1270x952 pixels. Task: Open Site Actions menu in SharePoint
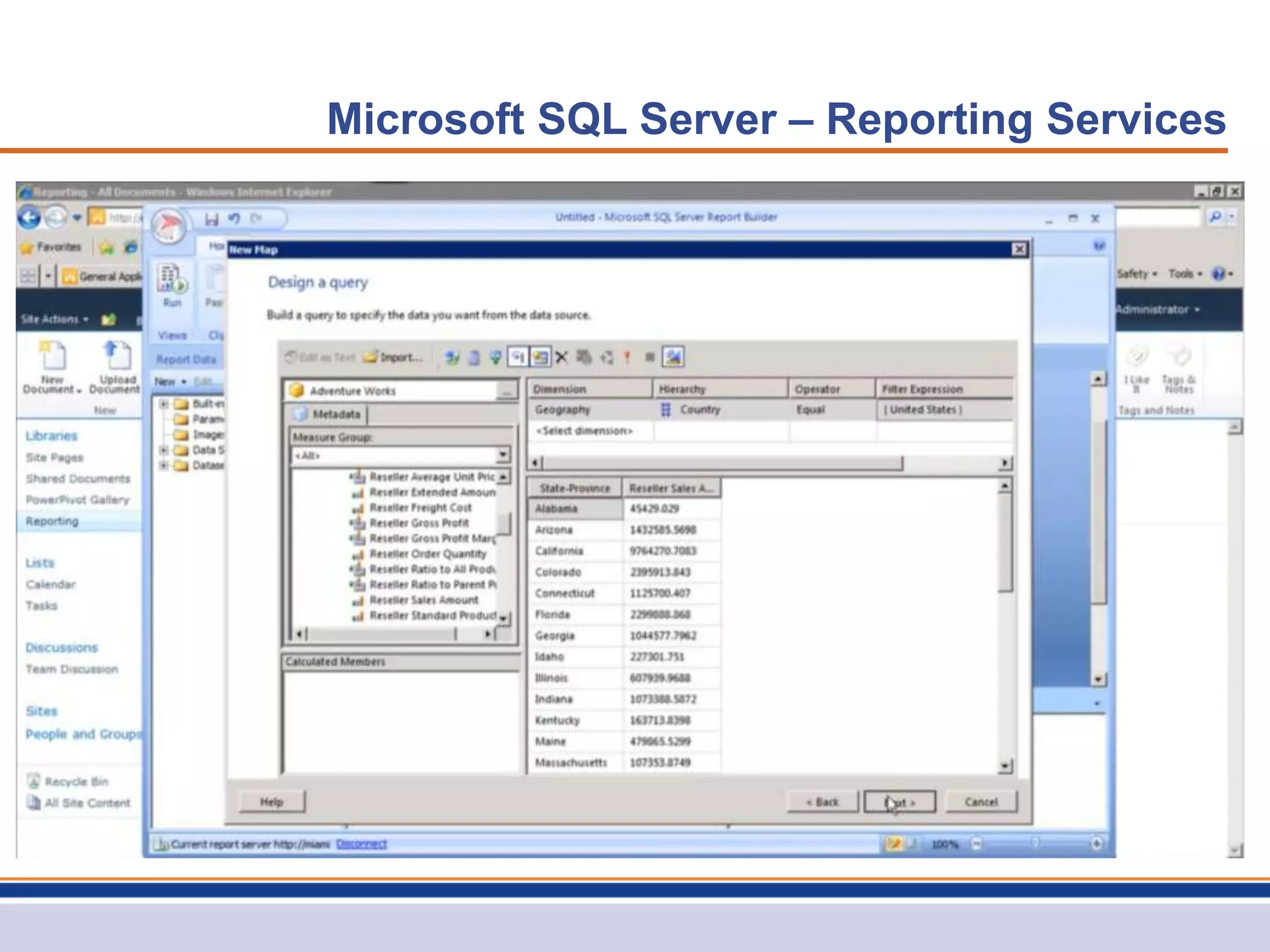coord(55,319)
